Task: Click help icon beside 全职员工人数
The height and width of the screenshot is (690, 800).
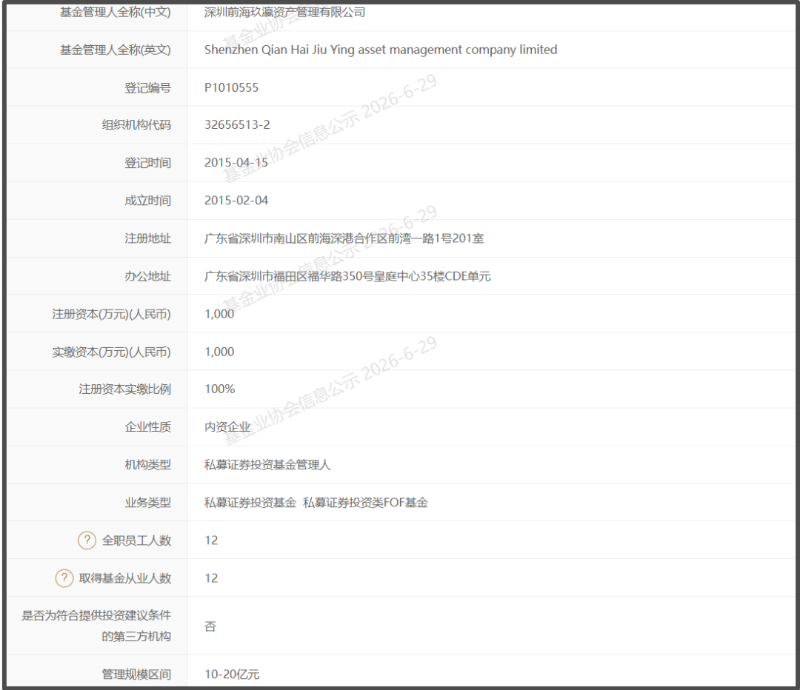Action: (87, 540)
